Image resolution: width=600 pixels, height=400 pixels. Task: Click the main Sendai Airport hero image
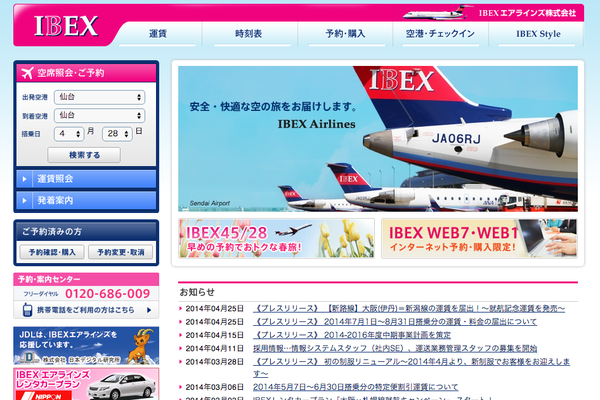pyautogui.click(x=378, y=139)
